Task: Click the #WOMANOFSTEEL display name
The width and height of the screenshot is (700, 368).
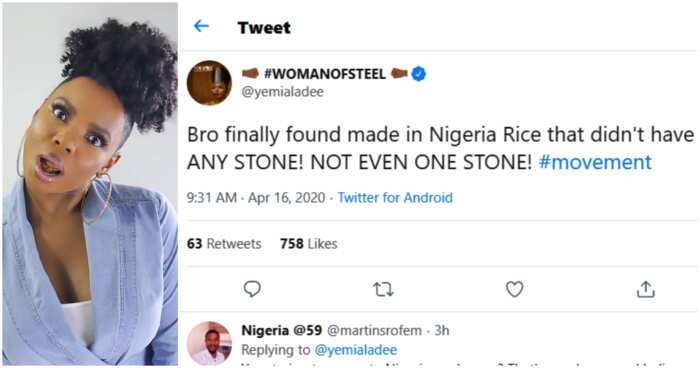Action: coord(325,74)
